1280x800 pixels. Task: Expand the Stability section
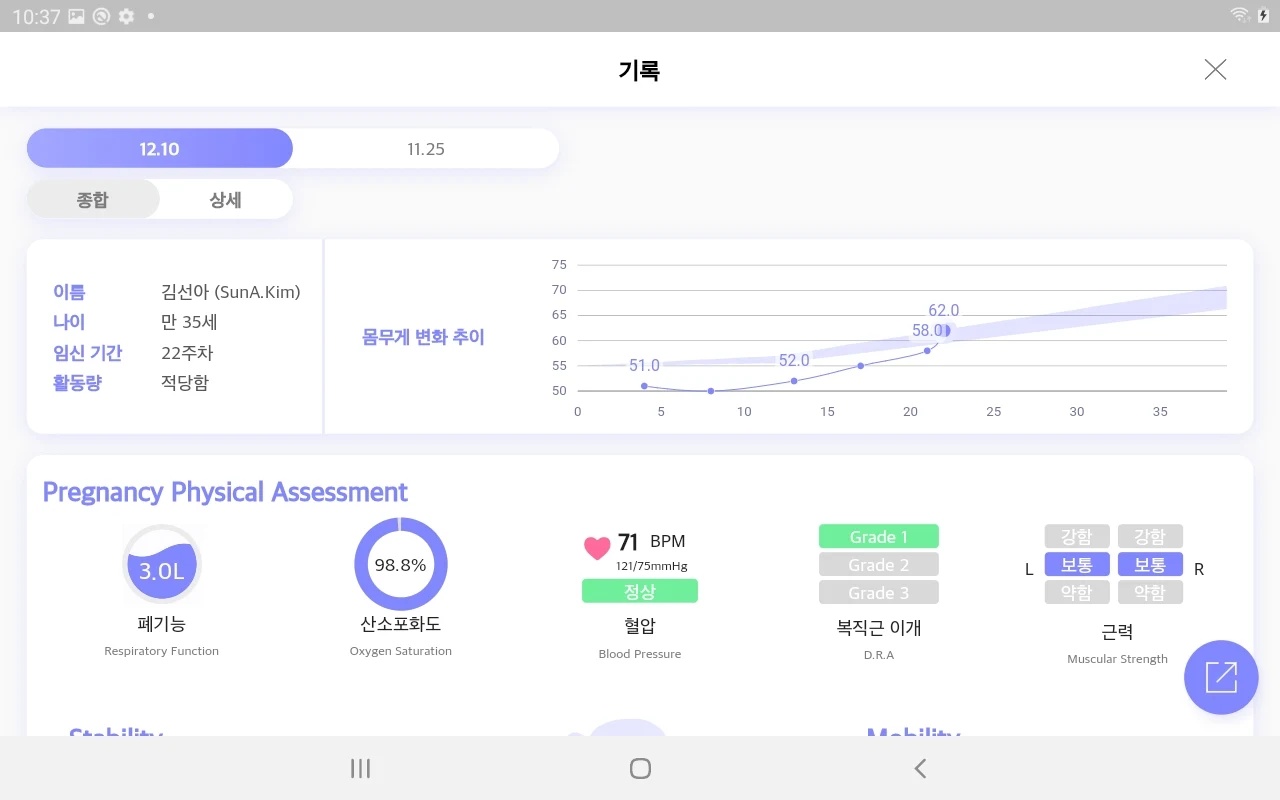point(115,737)
